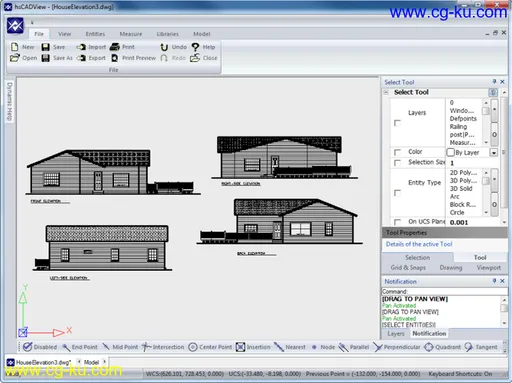Switch to the Viewport tab
Viewport: 512px width, 383px height.
pyautogui.click(x=489, y=267)
